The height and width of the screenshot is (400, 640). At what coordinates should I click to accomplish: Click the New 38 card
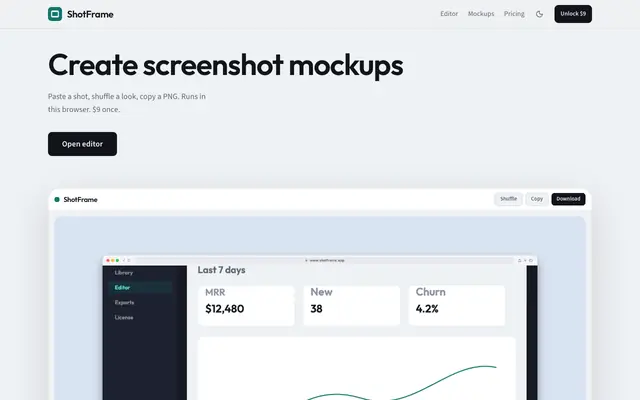click(351, 305)
